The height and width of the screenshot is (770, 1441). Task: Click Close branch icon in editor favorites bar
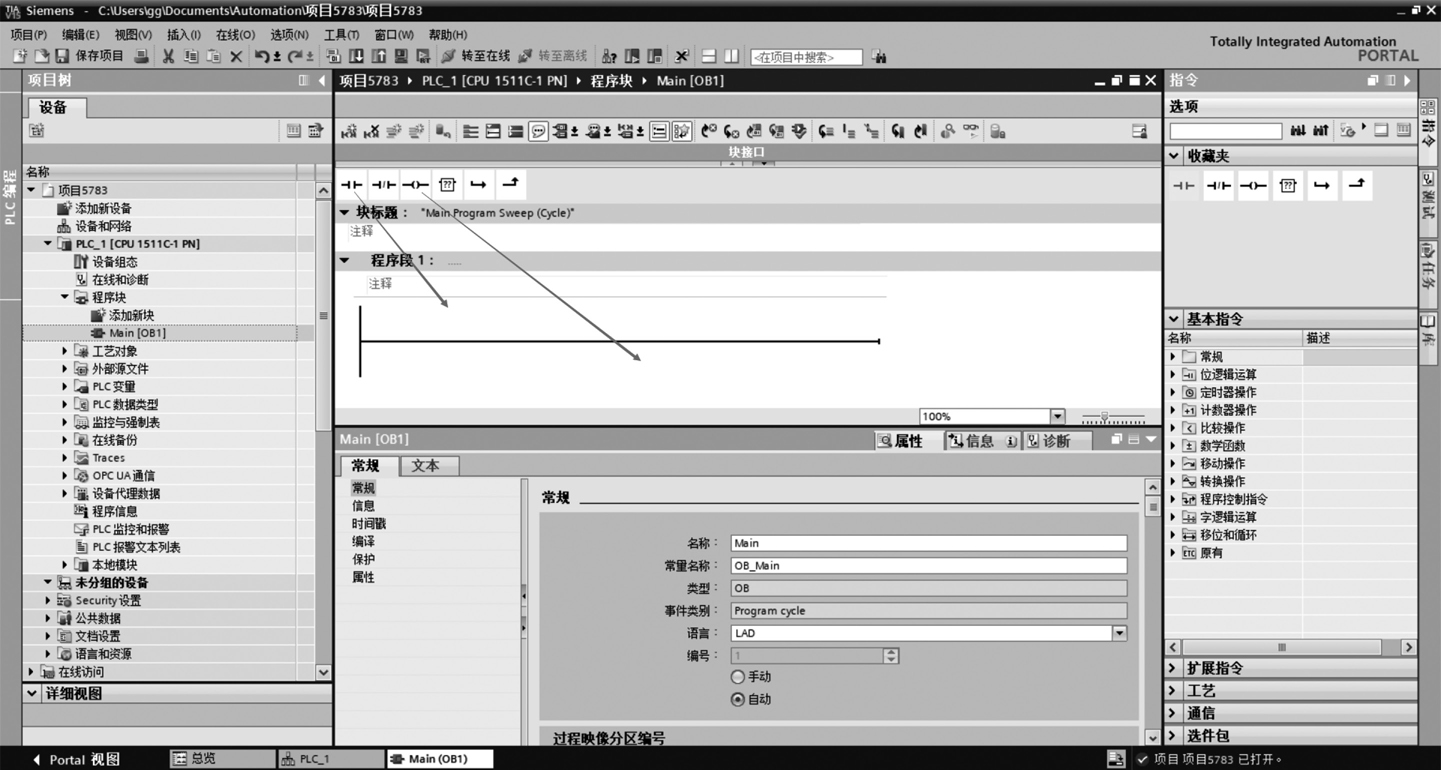[510, 184]
